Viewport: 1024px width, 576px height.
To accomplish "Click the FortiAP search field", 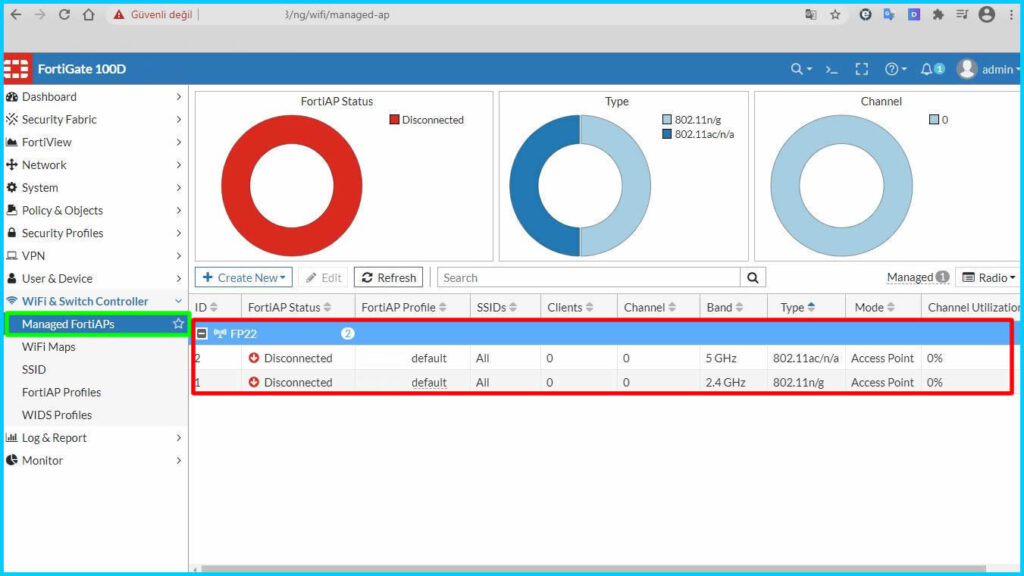I will (588, 278).
